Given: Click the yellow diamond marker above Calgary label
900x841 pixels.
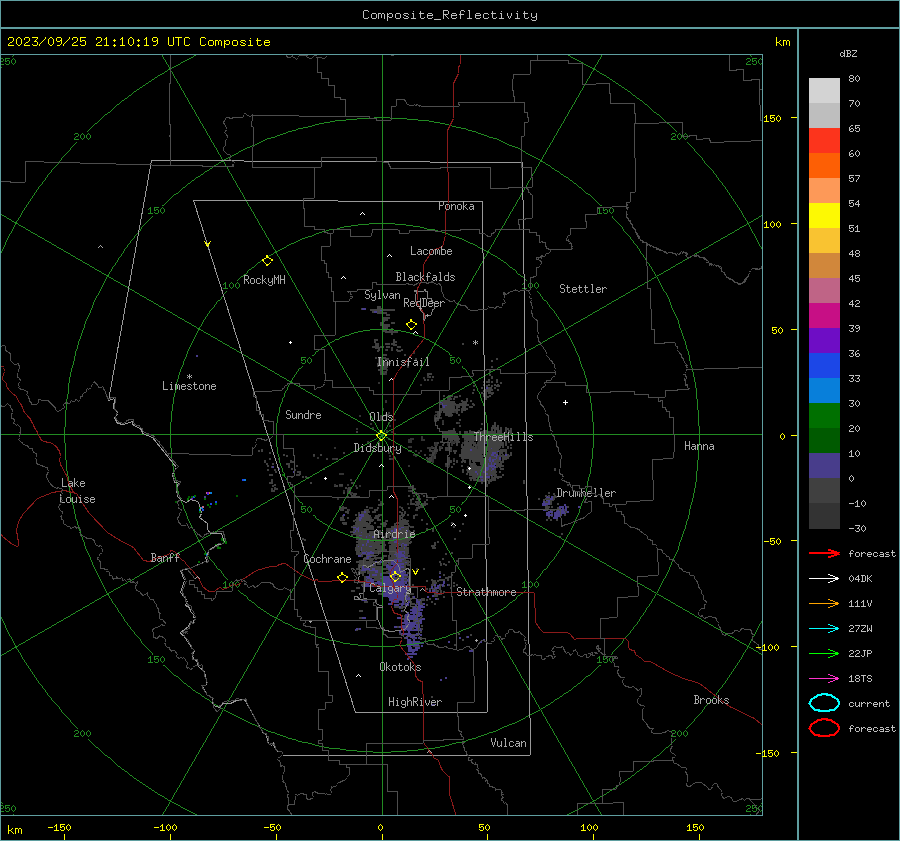Looking at the screenshot, I should [x=395, y=576].
